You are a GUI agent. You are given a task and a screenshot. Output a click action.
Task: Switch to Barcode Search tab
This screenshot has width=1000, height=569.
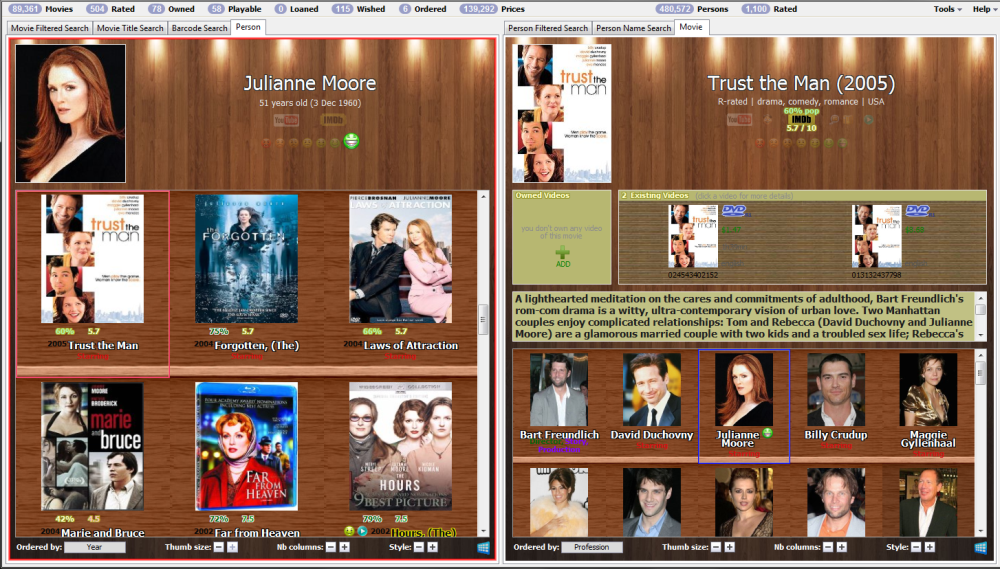pos(199,28)
